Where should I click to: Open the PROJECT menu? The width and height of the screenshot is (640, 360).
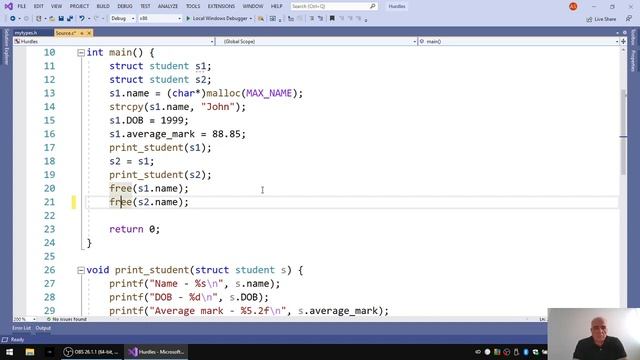(79, 6)
